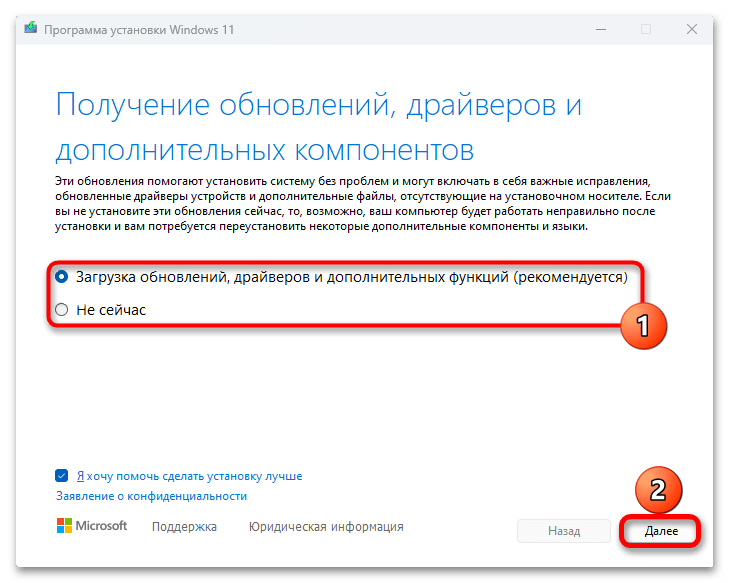The height and width of the screenshot is (583, 729).
Task: Click the description paragraph starting 'Эти обновления помогают'
Action: tap(363, 204)
